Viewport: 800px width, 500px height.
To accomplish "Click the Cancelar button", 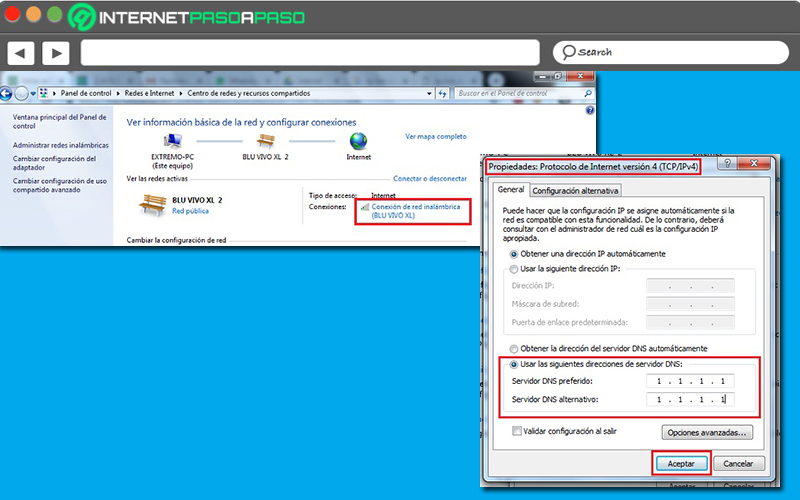I will click(738, 464).
